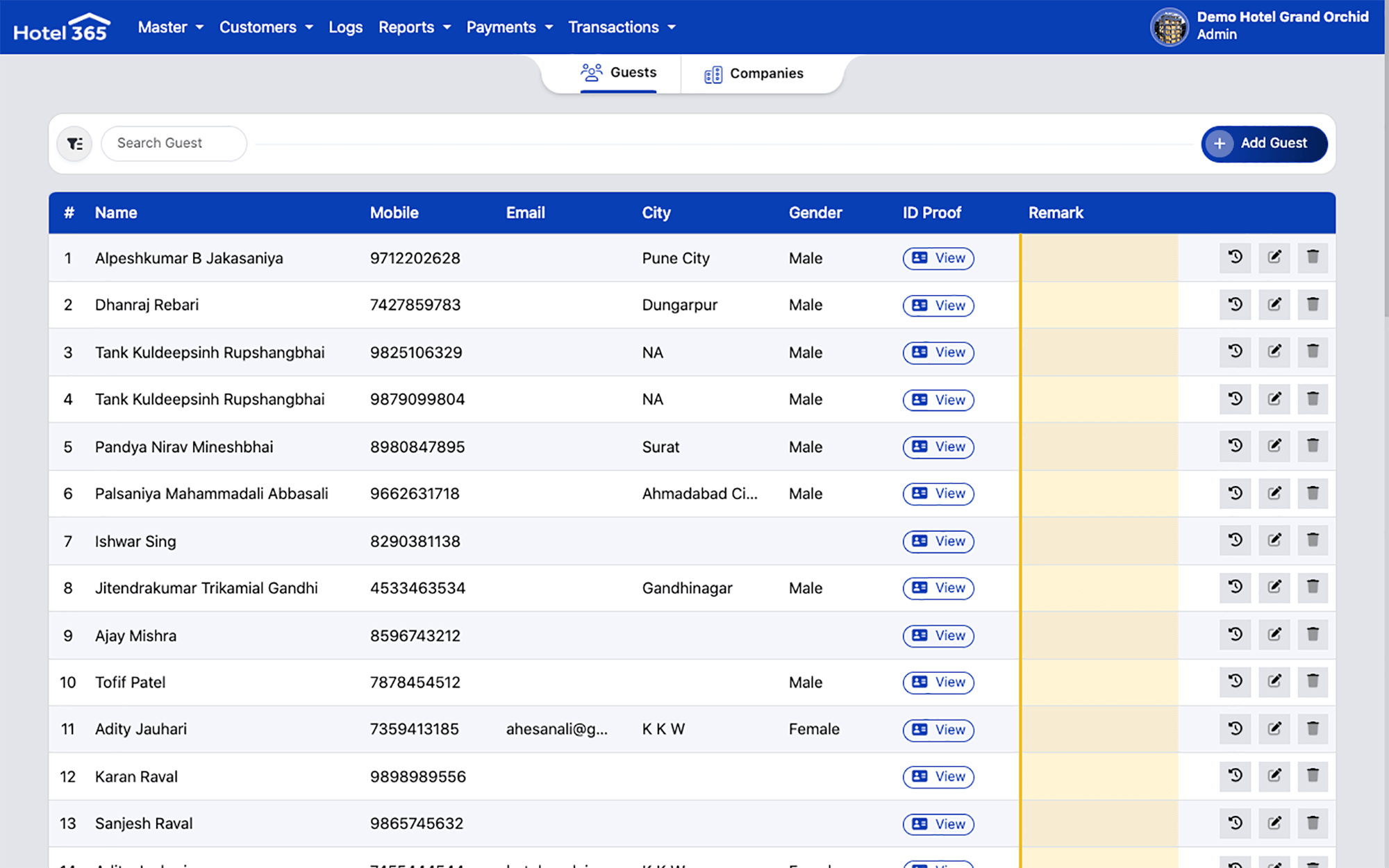Edit guest Dhanraj Rebari
This screenshot has width=1389, height=868.
pyautogui.click(x=1274, y=305)
